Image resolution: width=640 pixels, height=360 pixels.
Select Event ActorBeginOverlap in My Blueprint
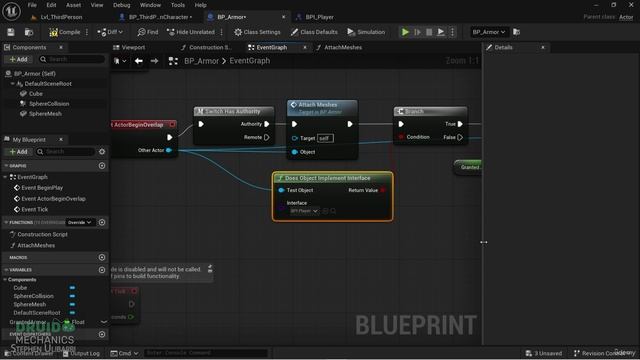(x=53, y=199)
